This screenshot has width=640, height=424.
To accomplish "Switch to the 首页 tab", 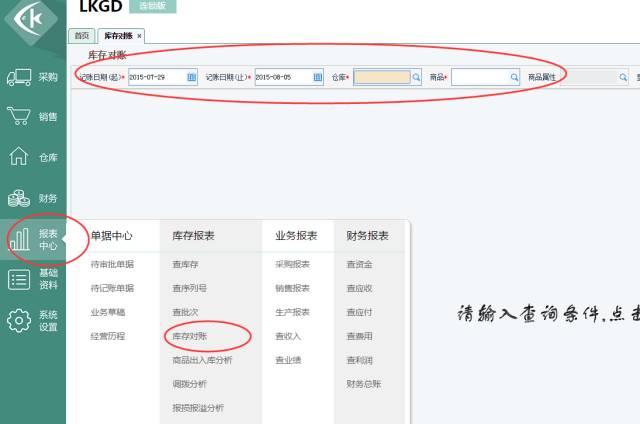I will pos(82,36).
